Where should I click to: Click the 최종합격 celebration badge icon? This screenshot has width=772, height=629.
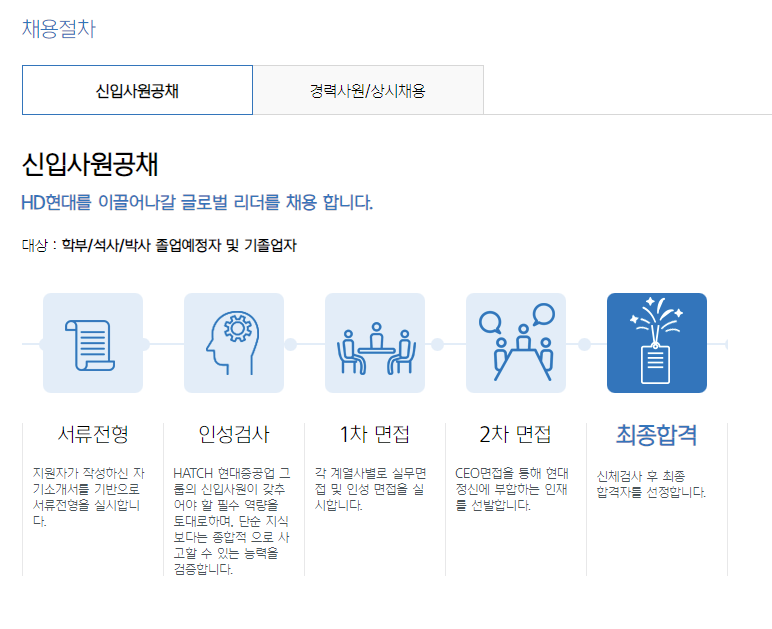[657, 343]
